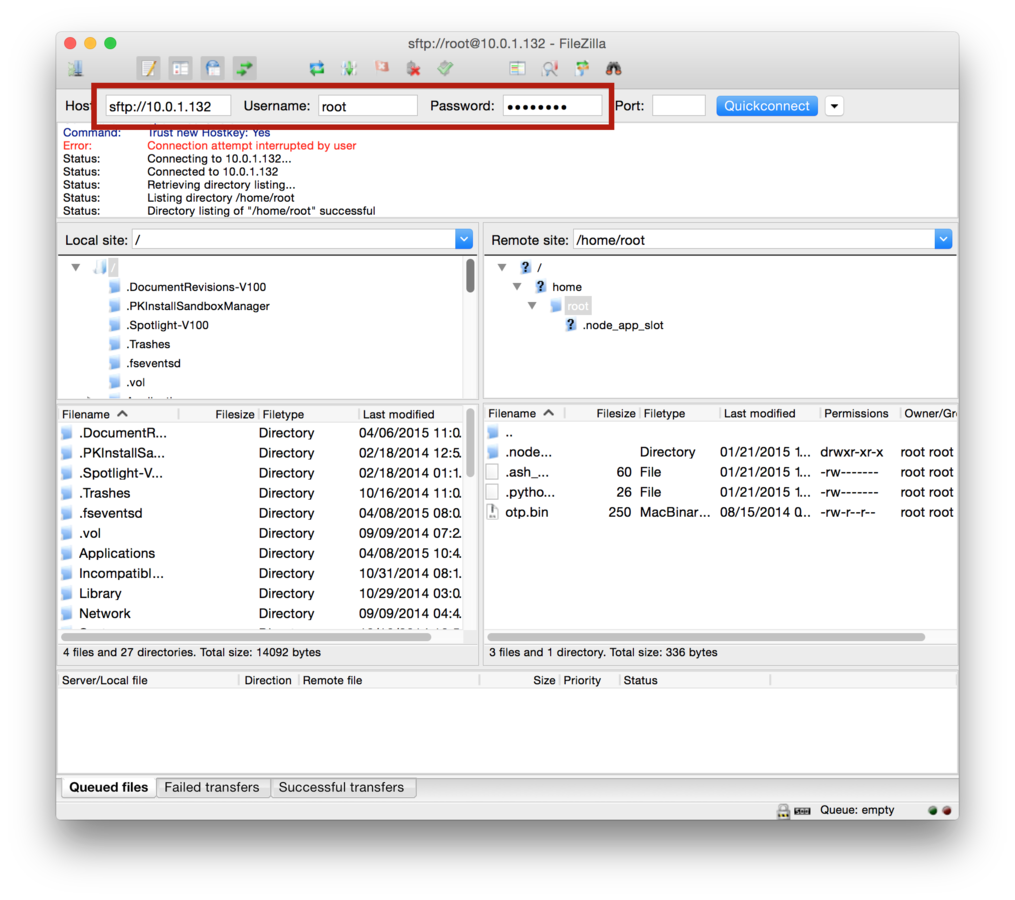Click the otp.bin file icon
1015x900 pixels.
click(493, 512)
